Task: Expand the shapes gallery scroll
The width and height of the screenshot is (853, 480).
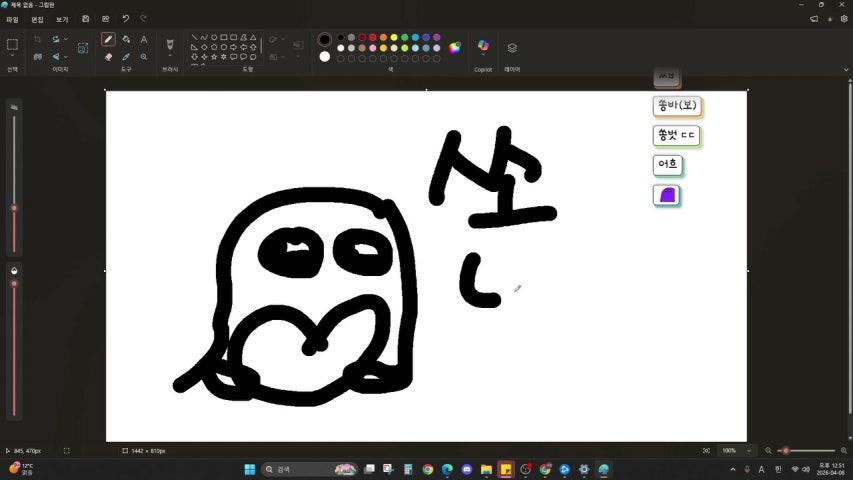Action: (x=260, y=47)
